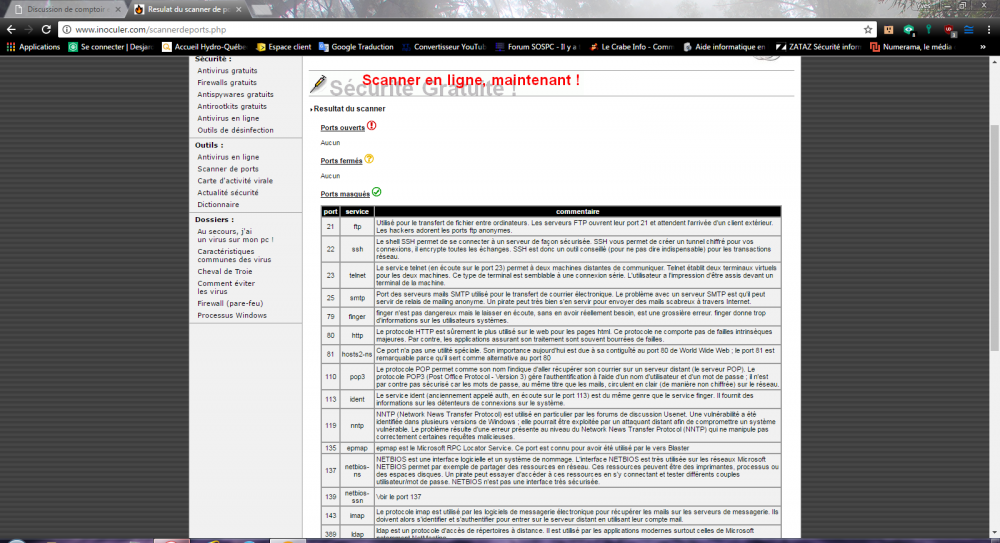Viewport: 1000px width, 543px height.
Task: Open the Applications bookmarks shortcut
Action: pyautogui.click(x=33, y=47)
